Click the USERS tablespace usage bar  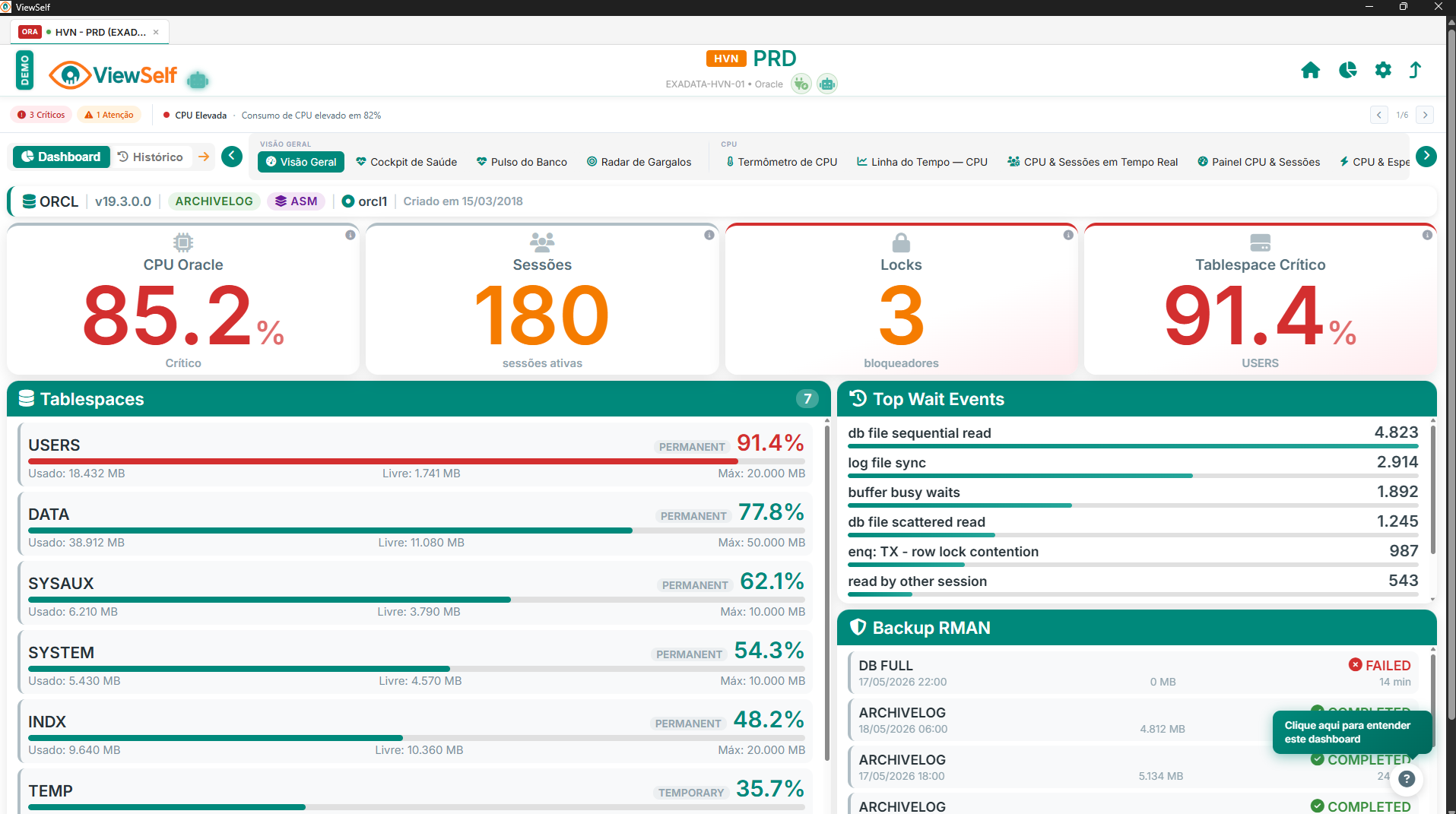click(x=417, y=461)
